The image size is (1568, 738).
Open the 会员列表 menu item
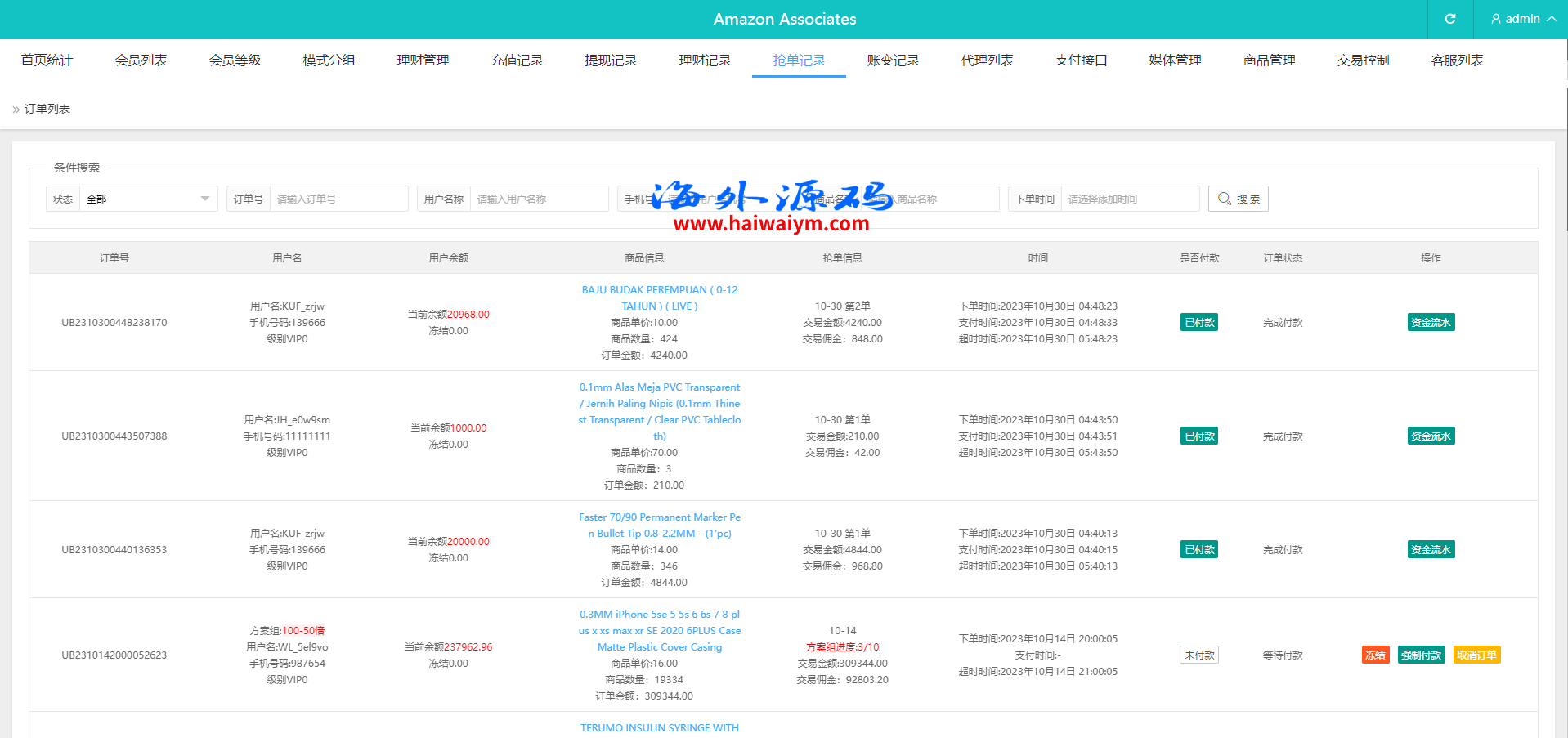(141, 60)
